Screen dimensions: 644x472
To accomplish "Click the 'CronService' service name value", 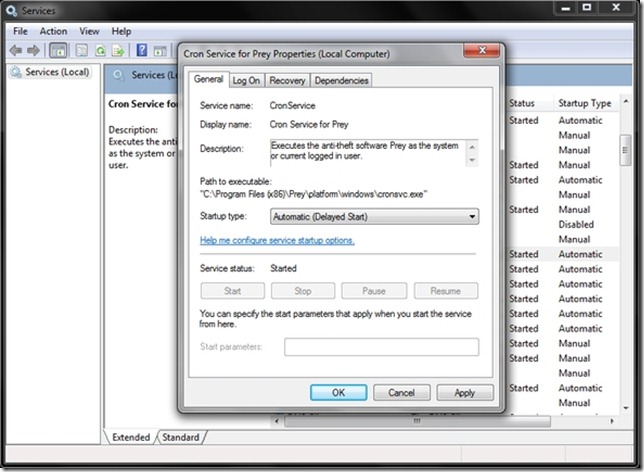I will [x=292, y=106].
